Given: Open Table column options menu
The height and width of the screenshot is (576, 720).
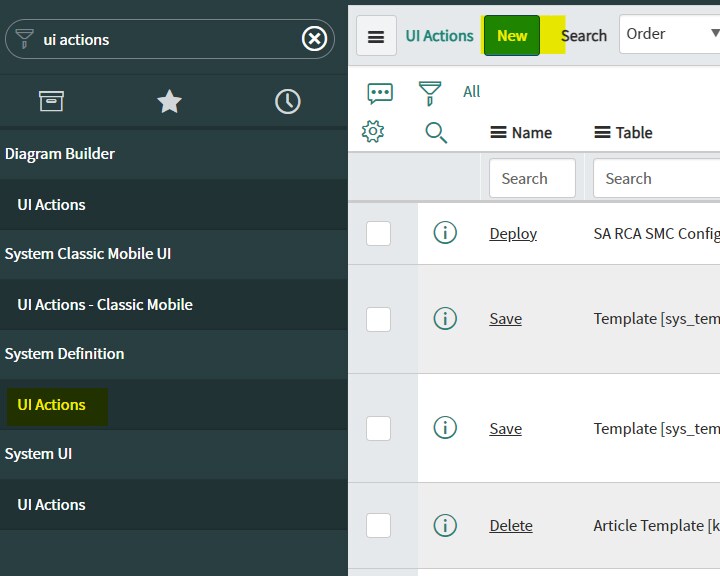Looking at the screenshot, I should click(602, 133).
